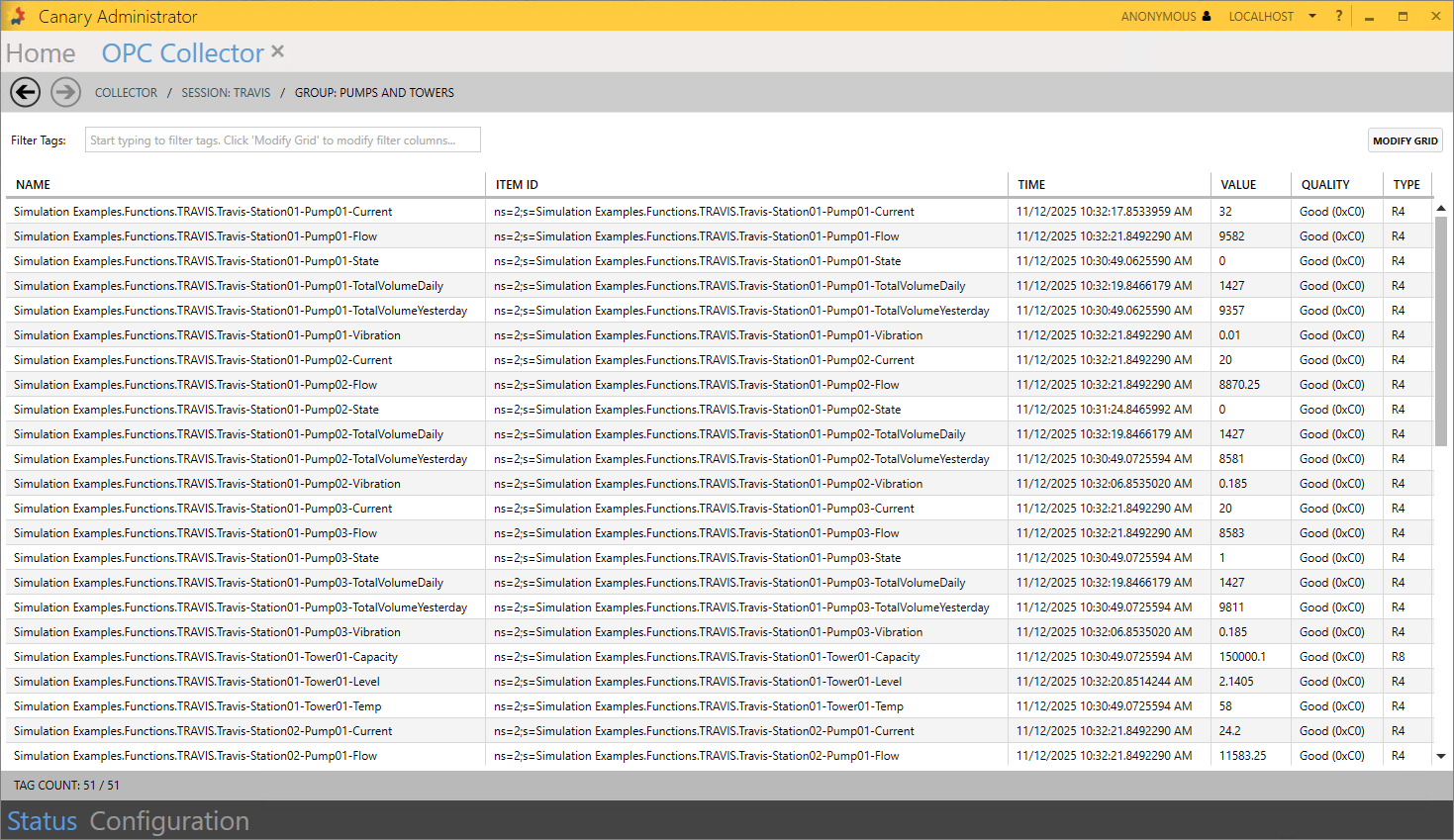The width and height of the screenshot is (1454, 840).
Task: Open the Configuration tab
Action: 169,821
